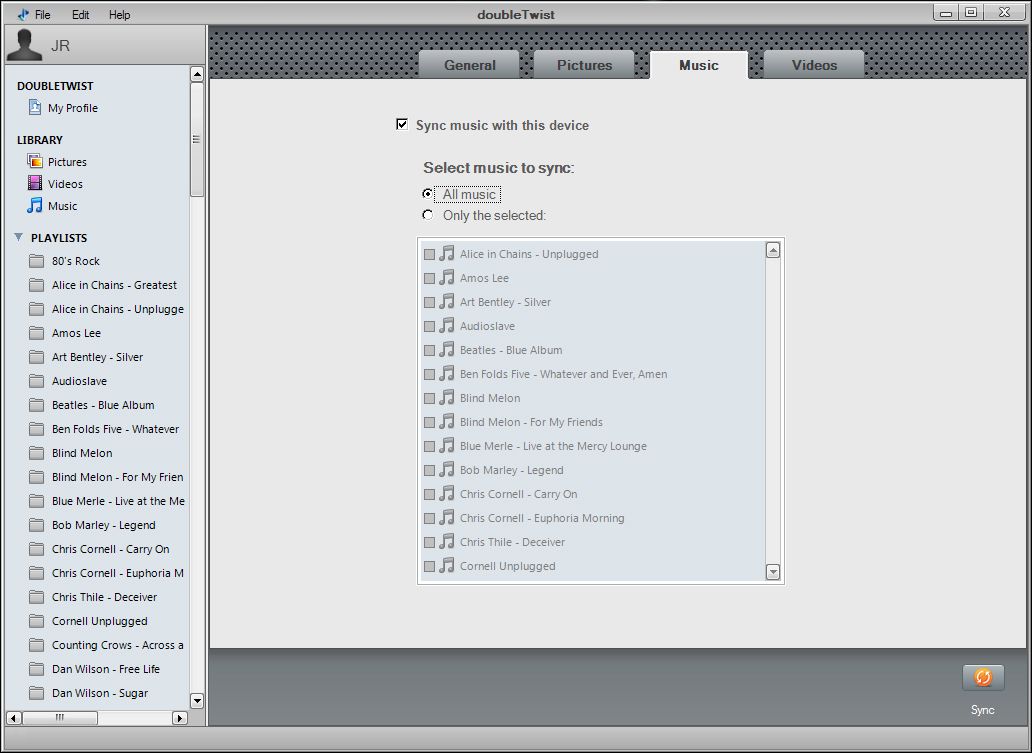Click the Audioslave sidebar folder icon
The image size is (1032, 753).
click(37, 381)
